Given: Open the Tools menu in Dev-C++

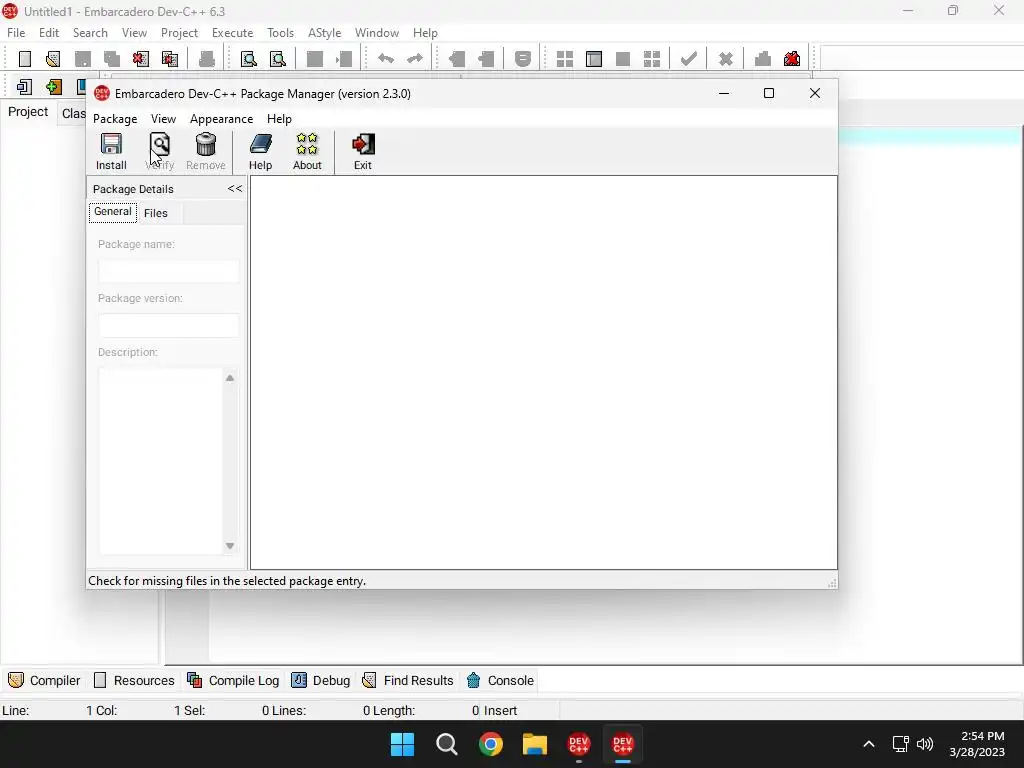Looking at the screenshot, I should click(x=280, y=33).
